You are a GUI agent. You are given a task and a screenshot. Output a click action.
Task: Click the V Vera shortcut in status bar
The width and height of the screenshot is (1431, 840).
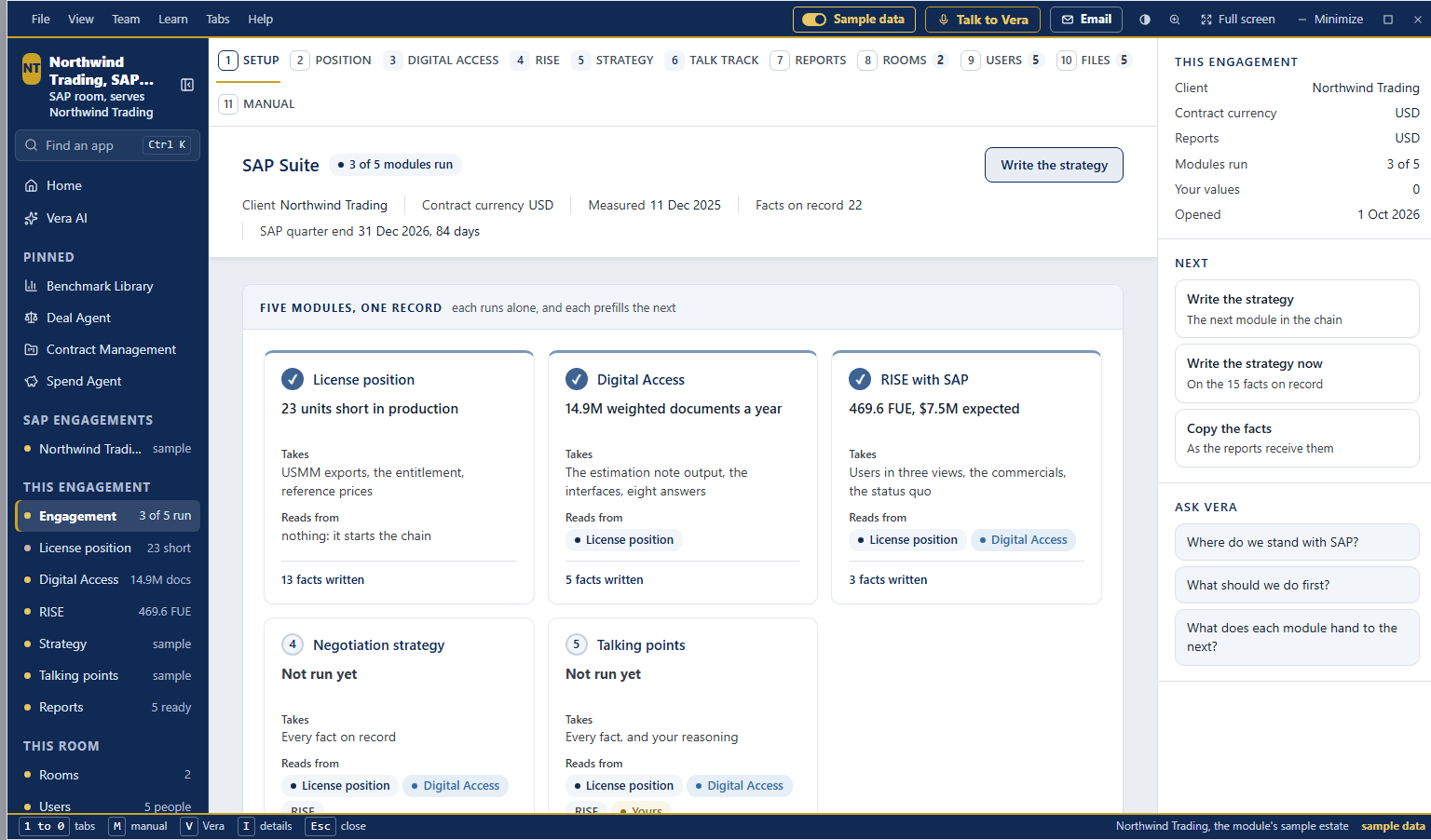(202, 826)
